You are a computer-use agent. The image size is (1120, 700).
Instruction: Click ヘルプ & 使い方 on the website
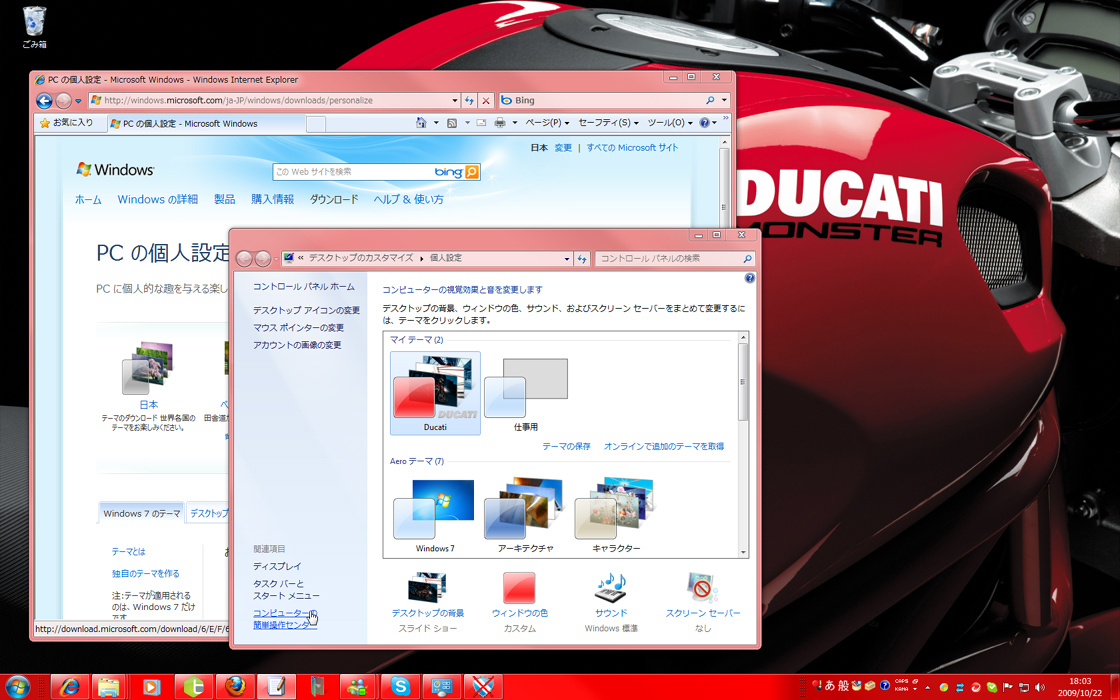[408, 199]
